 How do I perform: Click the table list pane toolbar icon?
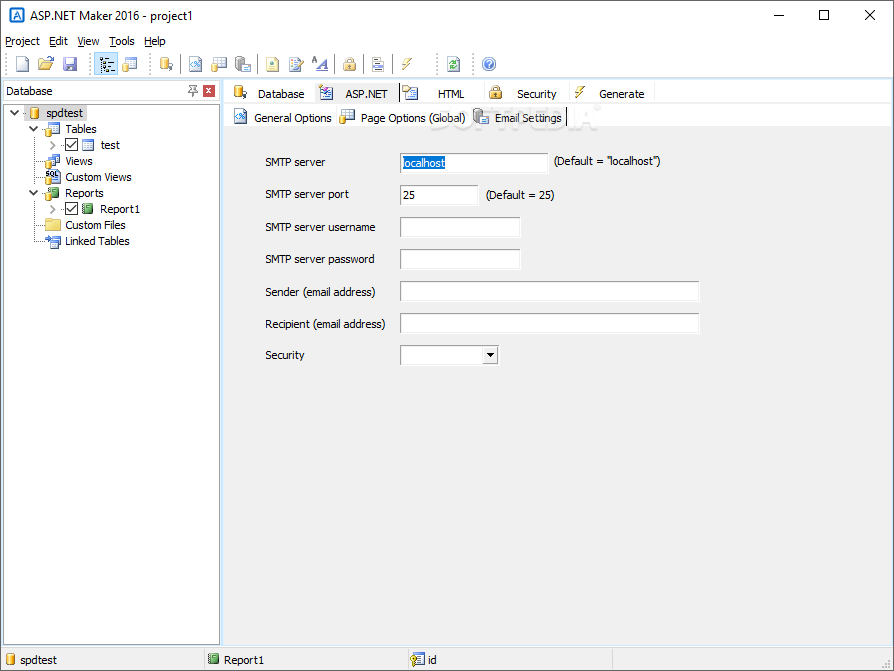[x=130, y=64]
